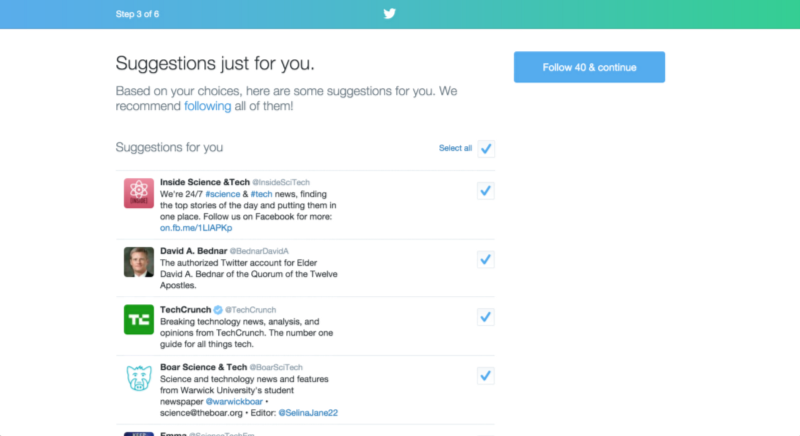Open the @SelinaJane22 editor mention

click(308, 413)
